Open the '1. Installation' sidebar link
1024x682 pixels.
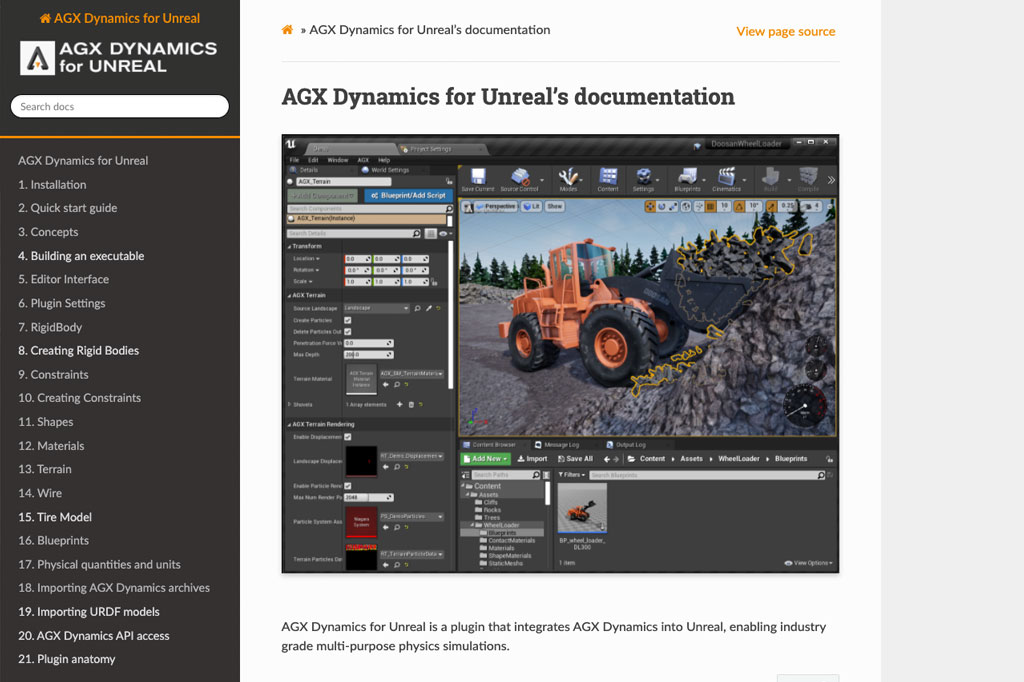pos(52,185)
